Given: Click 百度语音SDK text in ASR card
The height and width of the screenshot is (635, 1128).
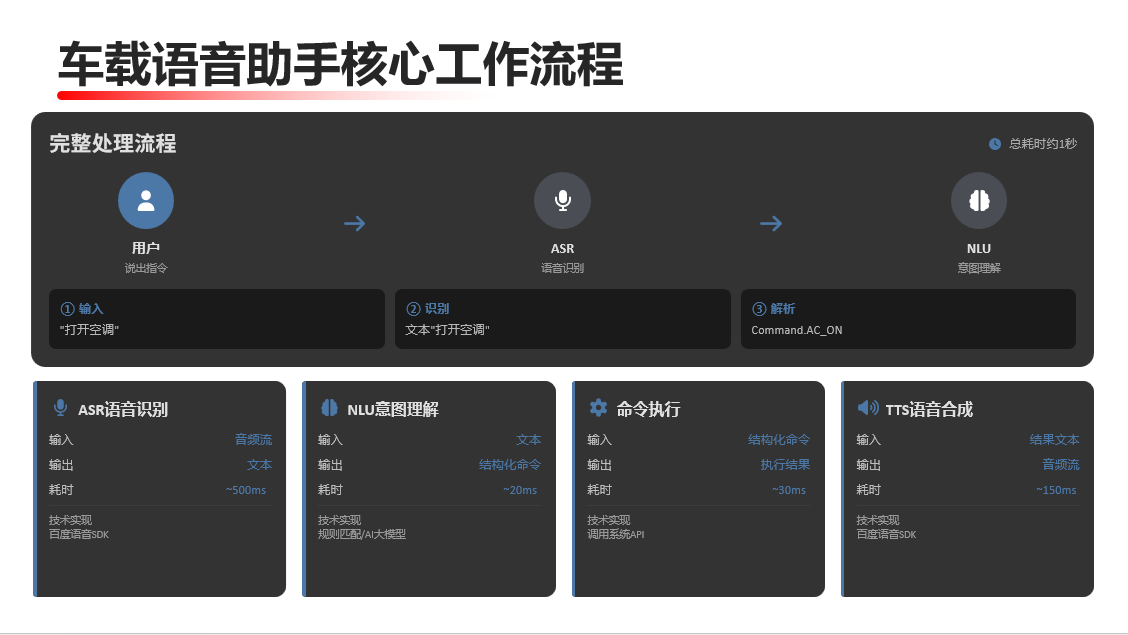Looking at the screenshot, I should [x=79, y=534].
